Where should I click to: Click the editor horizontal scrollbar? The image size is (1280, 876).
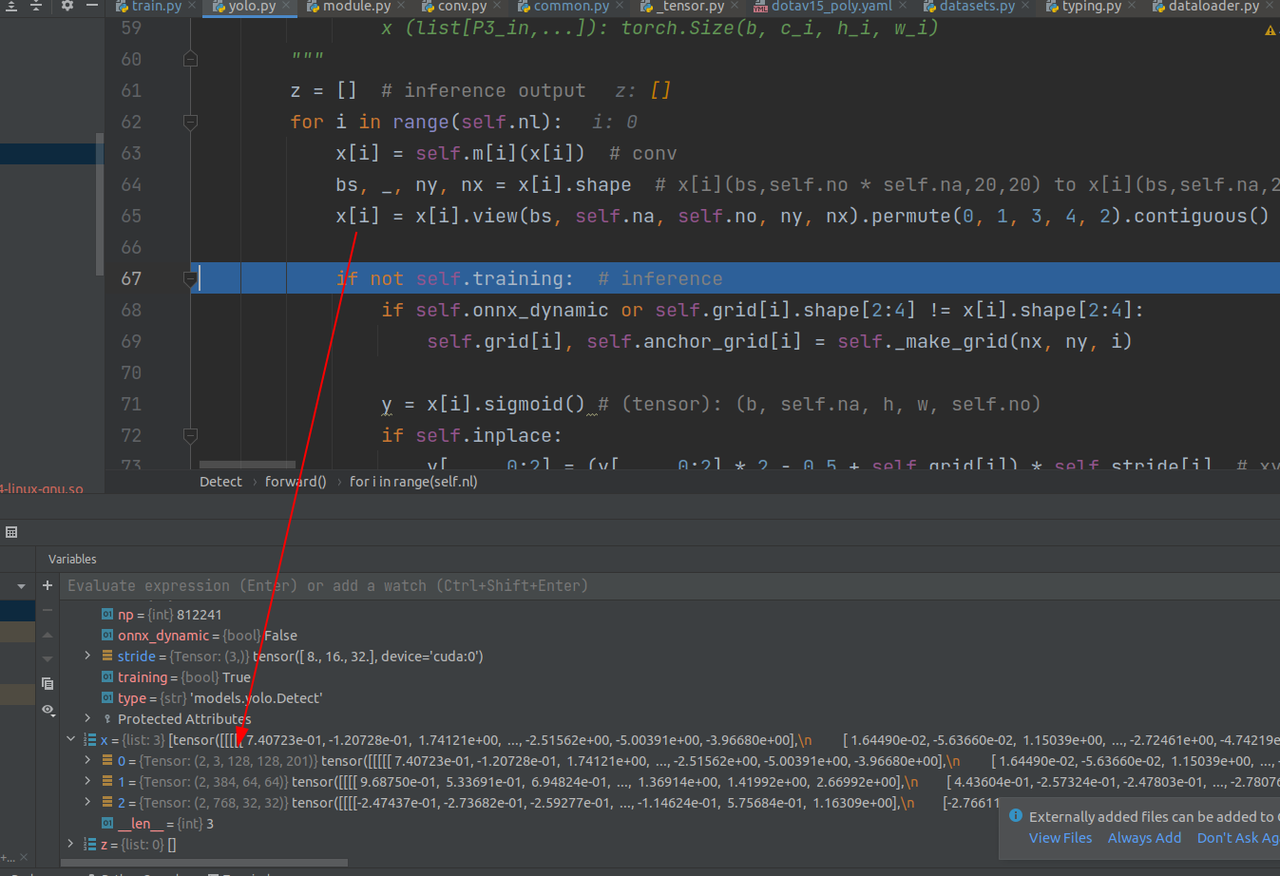(247, 466)
